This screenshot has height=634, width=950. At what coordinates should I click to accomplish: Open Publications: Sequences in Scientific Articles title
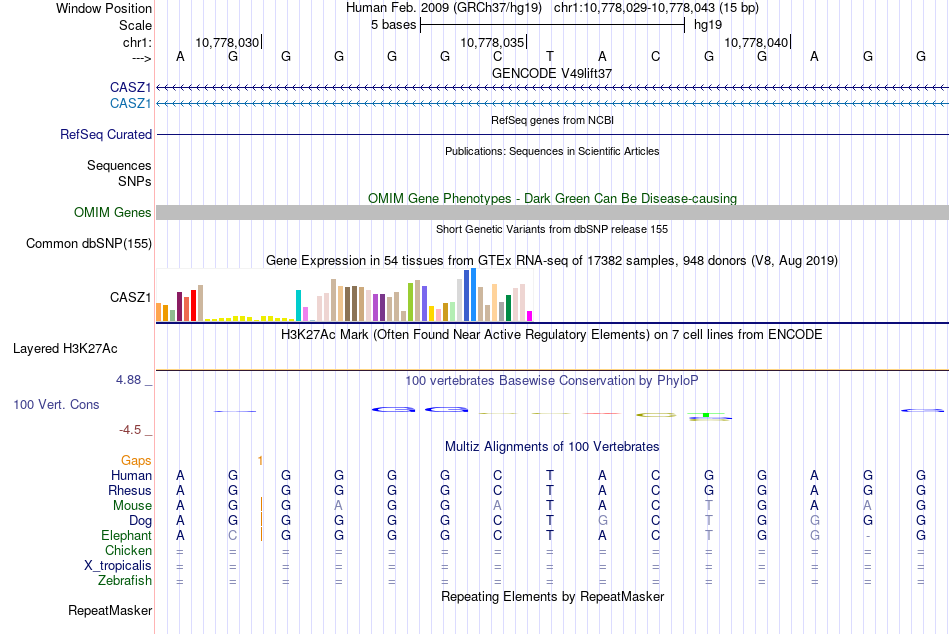552,151
